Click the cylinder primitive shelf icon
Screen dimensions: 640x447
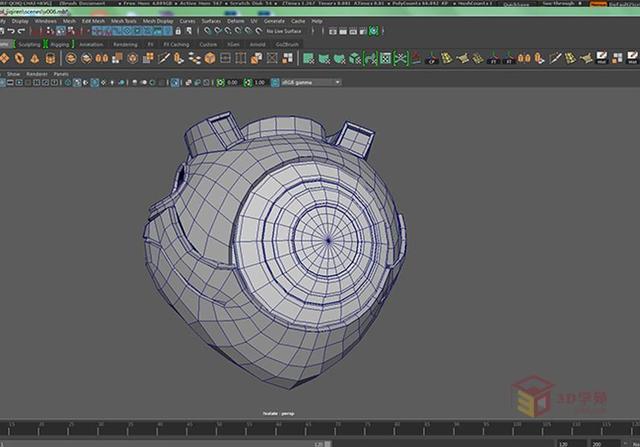click(x=50, y=58)
